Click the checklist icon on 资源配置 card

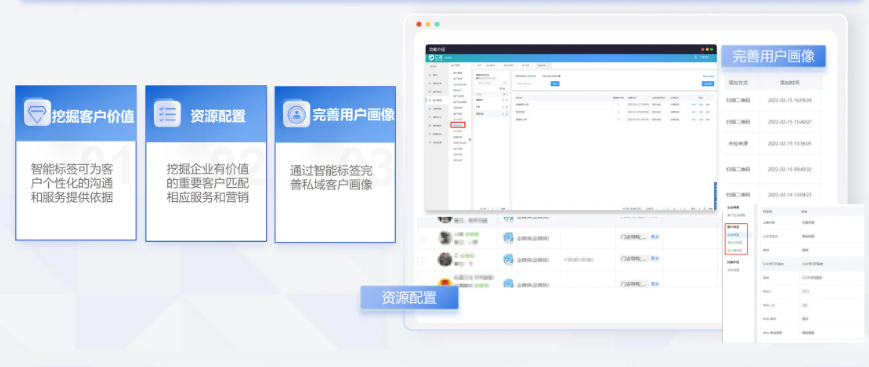point(167,114)
